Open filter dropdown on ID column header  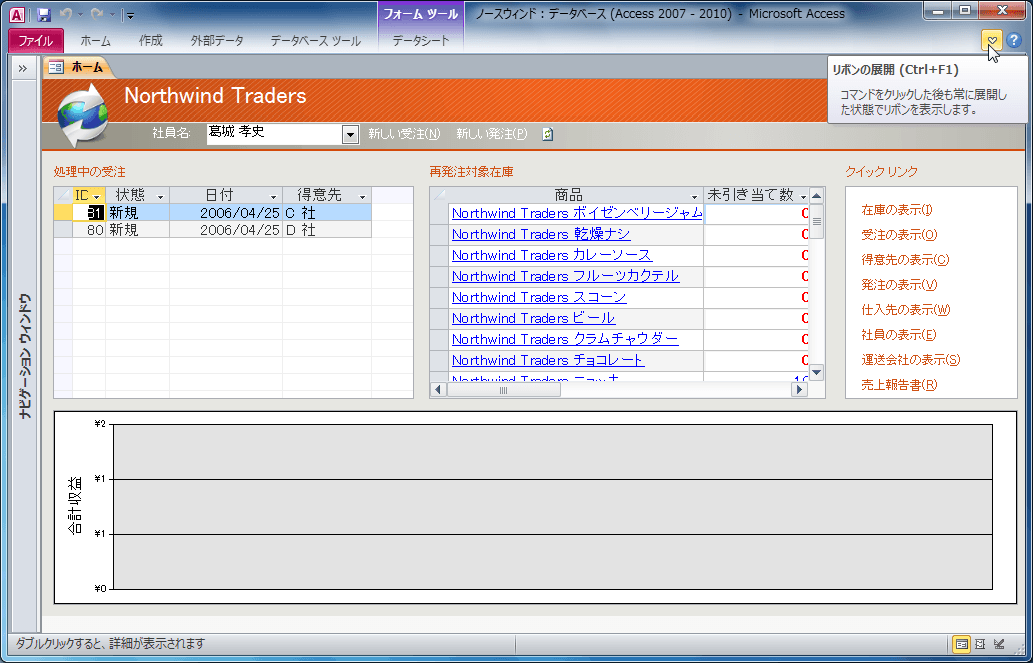coord(97,196)
